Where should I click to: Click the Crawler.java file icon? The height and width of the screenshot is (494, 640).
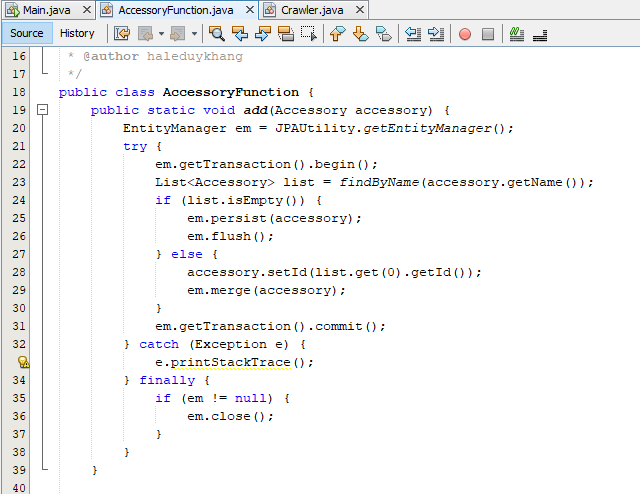coord(269,10)
